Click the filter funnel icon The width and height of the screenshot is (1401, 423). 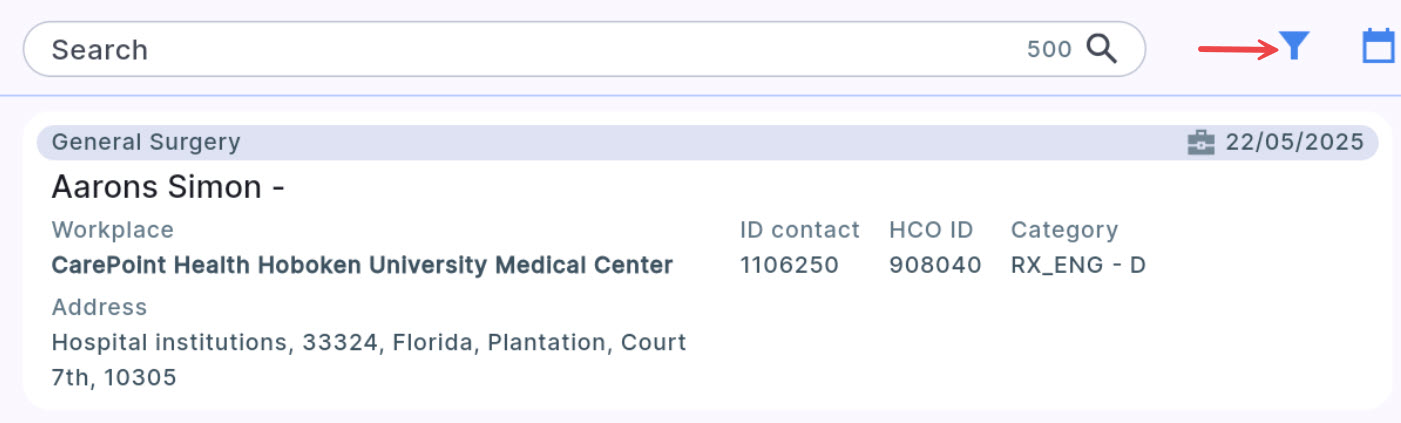[x=1294, y=46]
